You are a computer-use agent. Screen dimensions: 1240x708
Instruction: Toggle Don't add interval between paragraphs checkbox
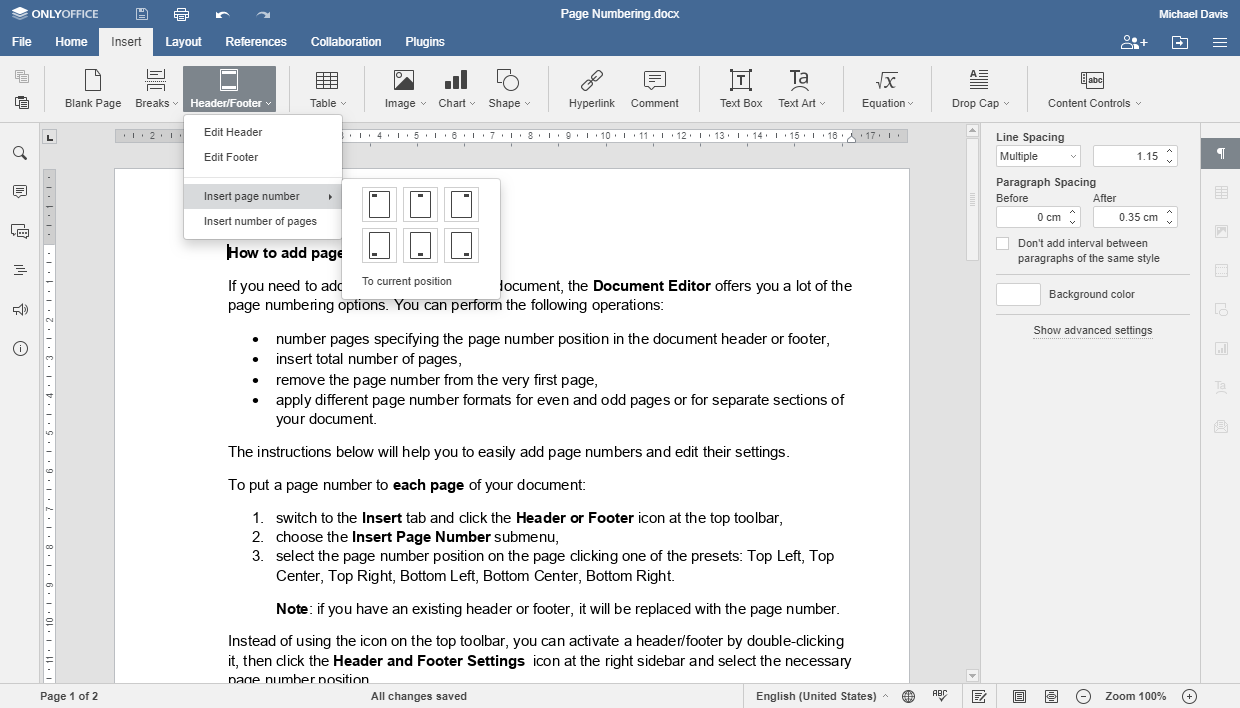pyautogui.click(x=1003, y=243)
